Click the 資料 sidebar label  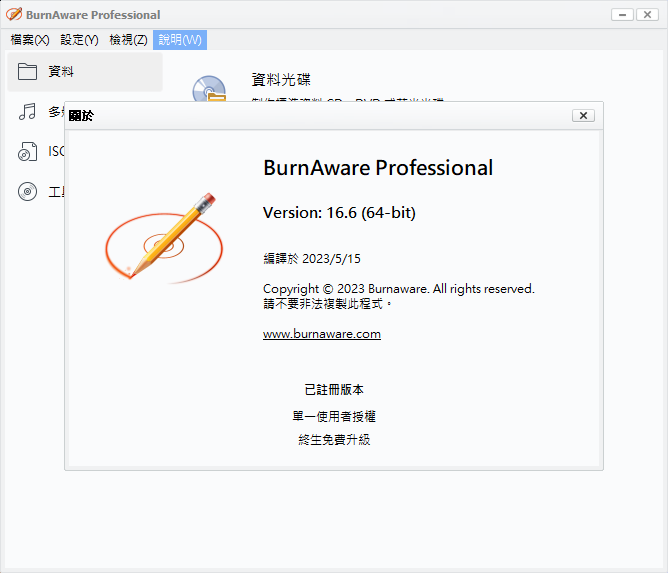click(61, 71)
